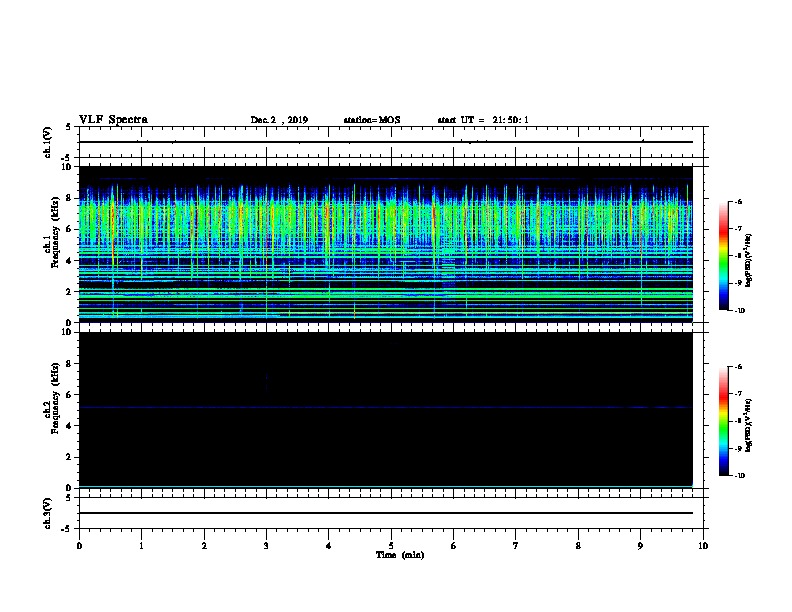
Task: Click the ch.1 voltage waveform trace
Action: (386, 142)
